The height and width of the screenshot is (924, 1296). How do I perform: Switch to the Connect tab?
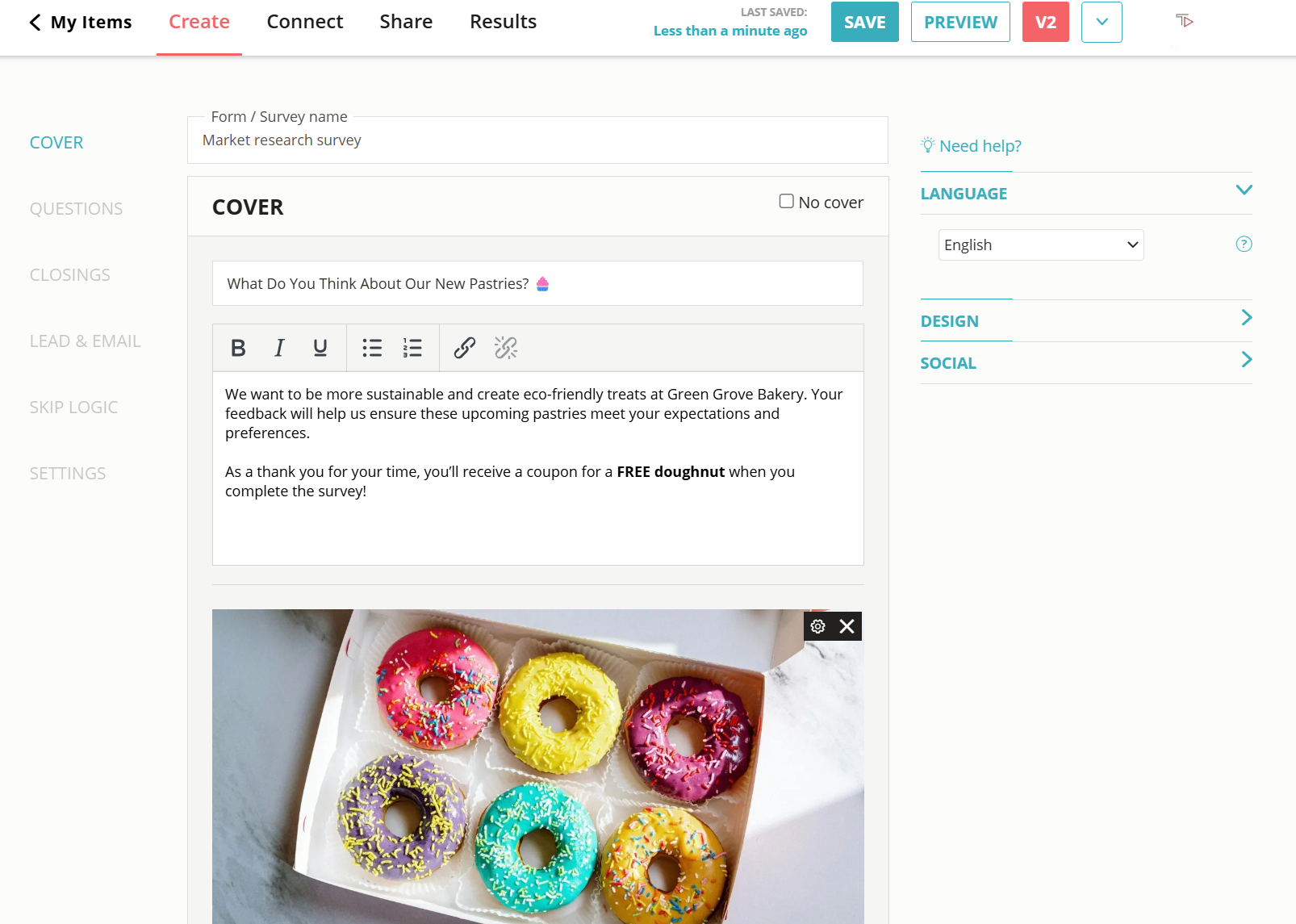click(x=305, y=22)
